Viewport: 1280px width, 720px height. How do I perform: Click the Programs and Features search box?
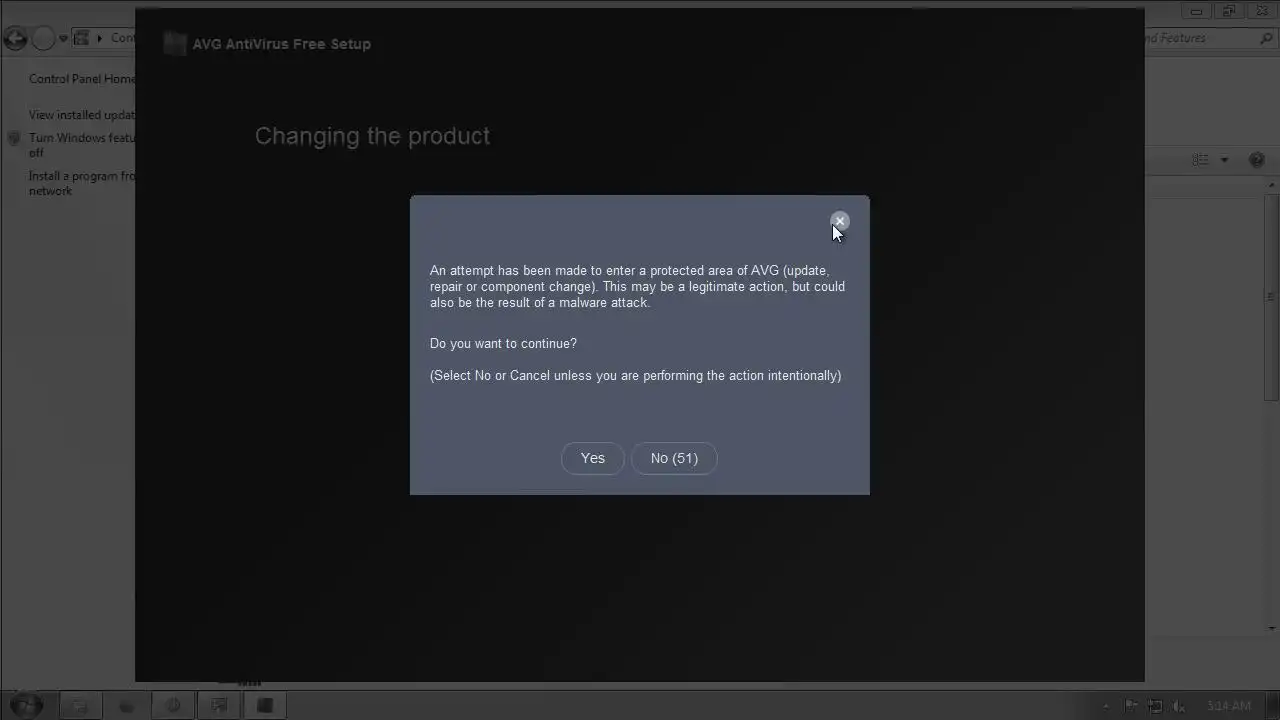coord(1203,39)
